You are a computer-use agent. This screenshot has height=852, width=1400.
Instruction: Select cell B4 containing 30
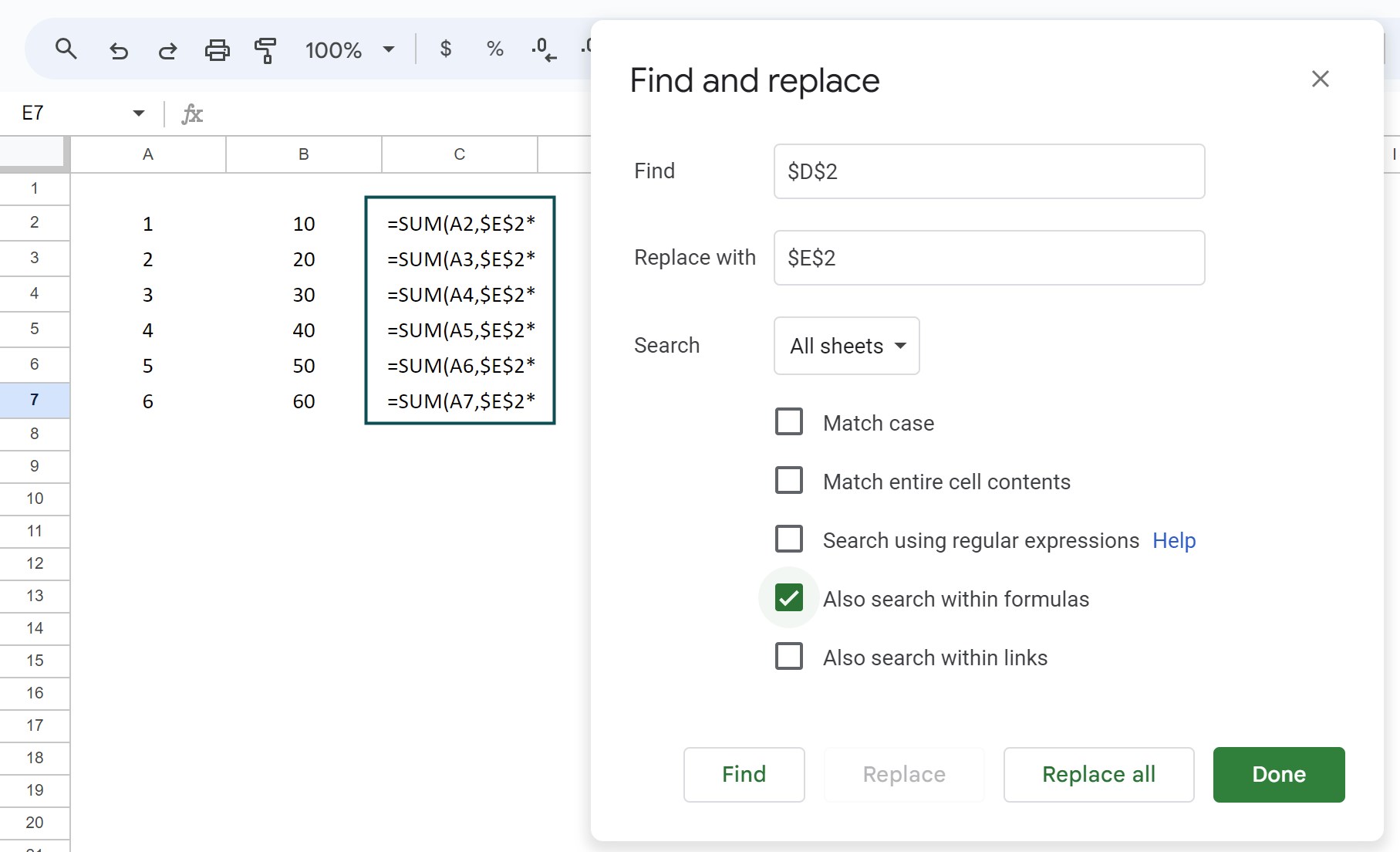(304, 295)
